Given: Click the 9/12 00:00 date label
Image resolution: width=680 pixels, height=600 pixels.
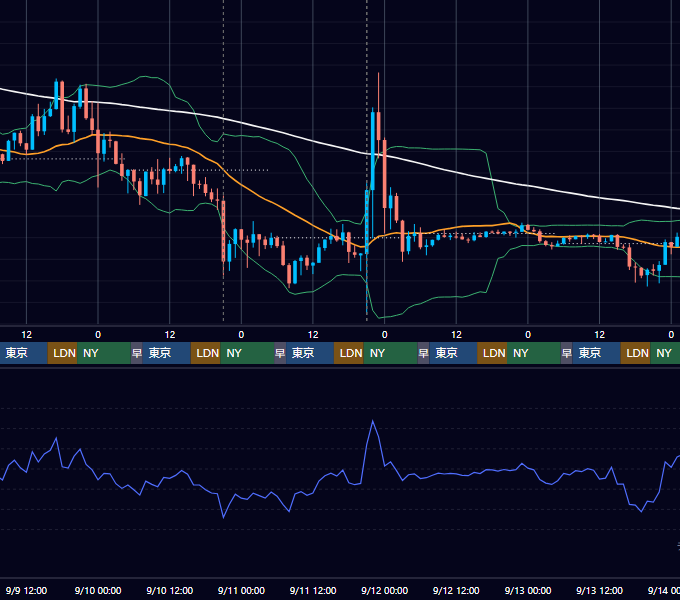Looking at the screenshot, I should tap(385, 590).
